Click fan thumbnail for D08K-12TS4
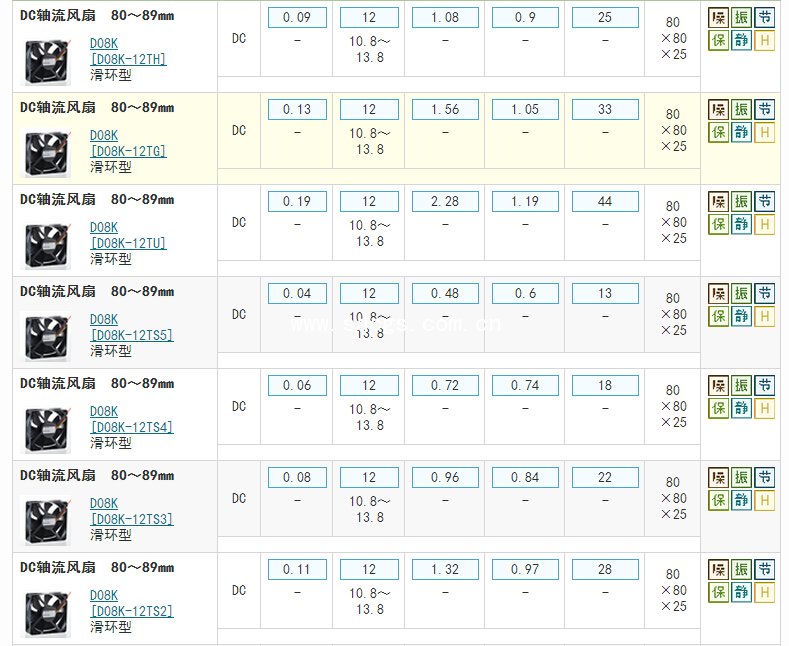Viewport: 789px width, 646px height. (46, 431)
